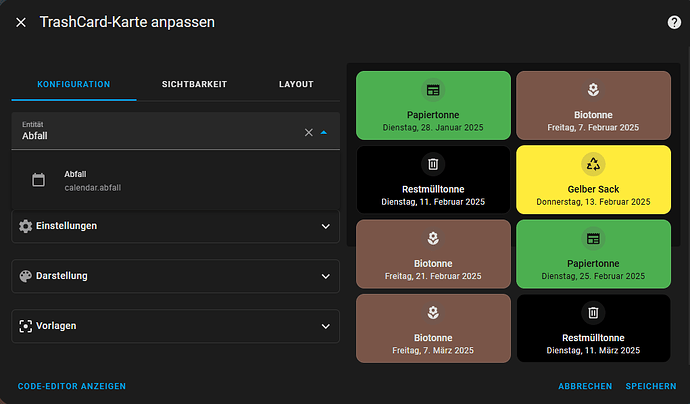
Task: Click the palette icon next to Darstellung
Action: (x=26, y=276)
